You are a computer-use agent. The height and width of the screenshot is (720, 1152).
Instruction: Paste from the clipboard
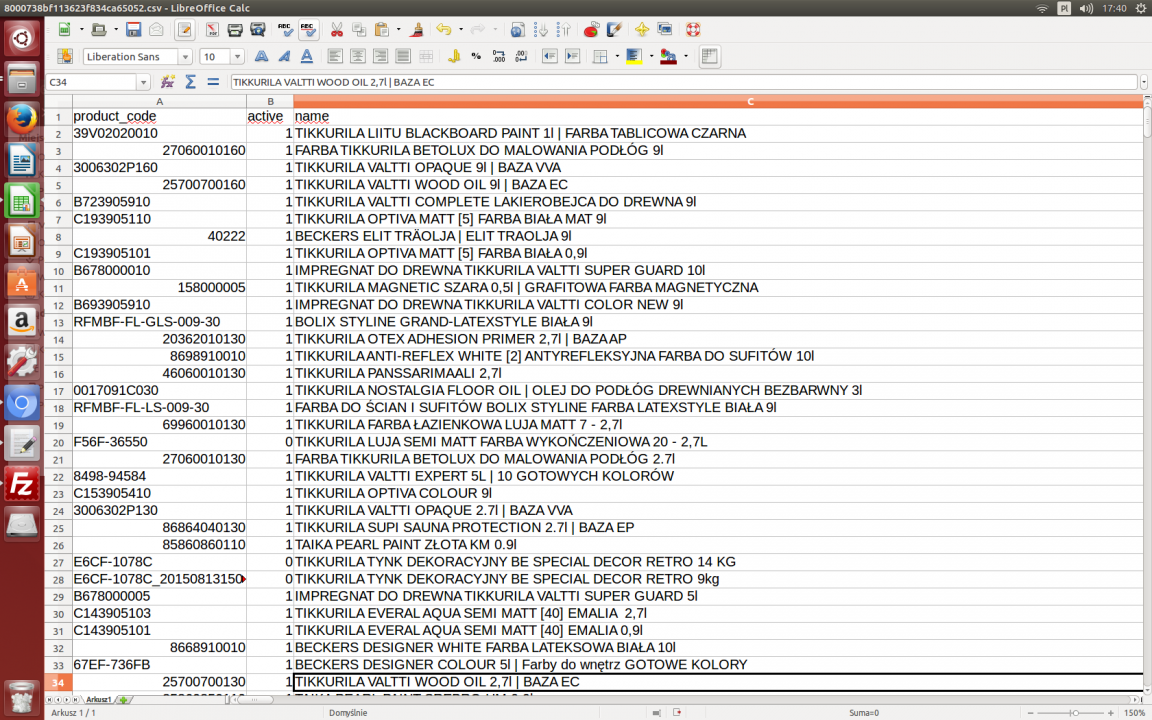382,30
